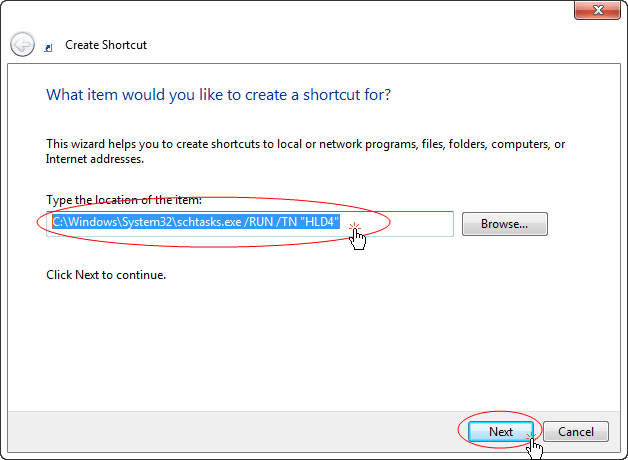Click the blue "What item would you like" heading

218,95
